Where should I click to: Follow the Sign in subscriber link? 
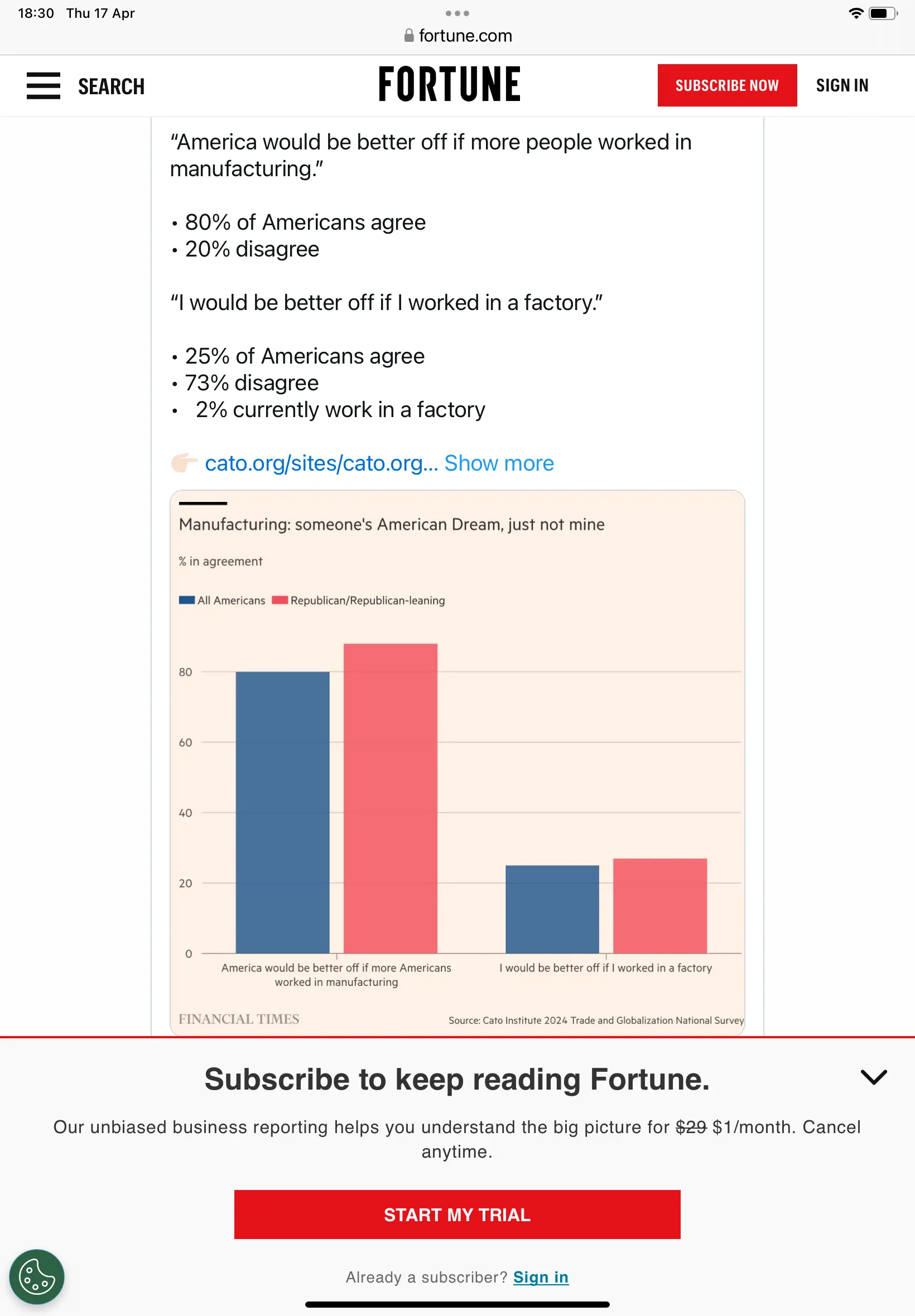pos(540,1277)
